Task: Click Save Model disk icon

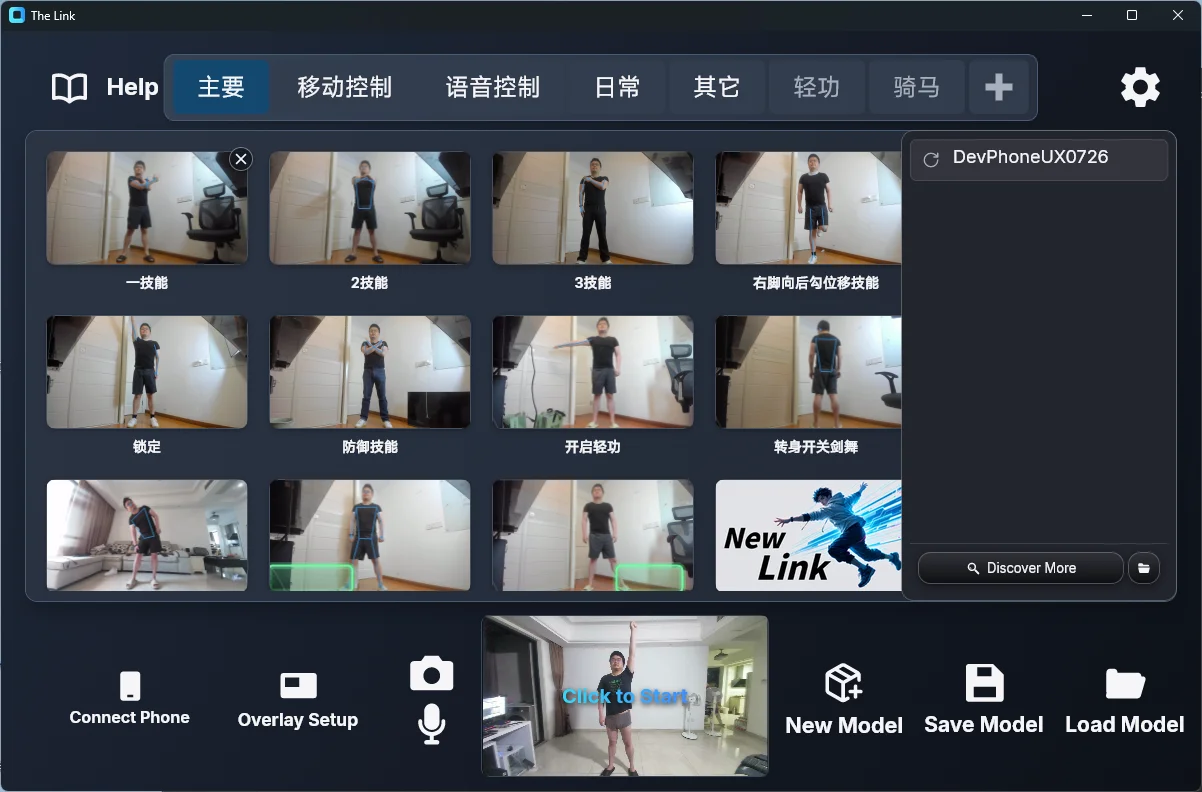Action: tap(984, 700)
